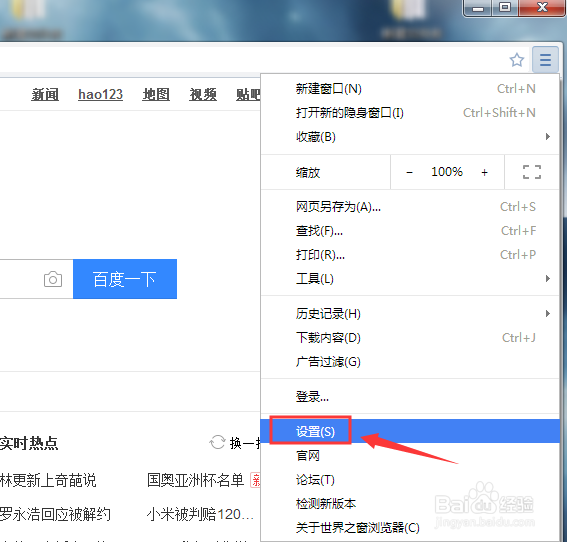The image size is (567, 542).
Task: Increase zoom with the plus button
Action: pyautogui.click(x=485, y=172)
